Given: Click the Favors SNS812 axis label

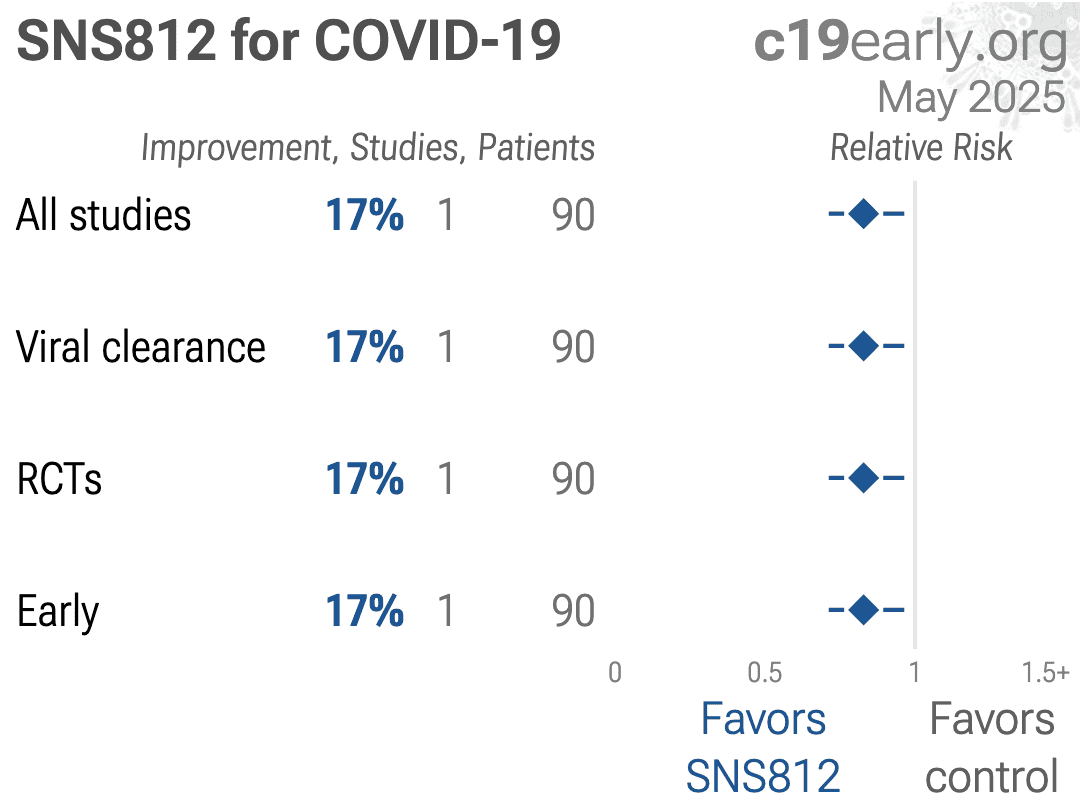Looking at the screenshot, I should [763, 748].
